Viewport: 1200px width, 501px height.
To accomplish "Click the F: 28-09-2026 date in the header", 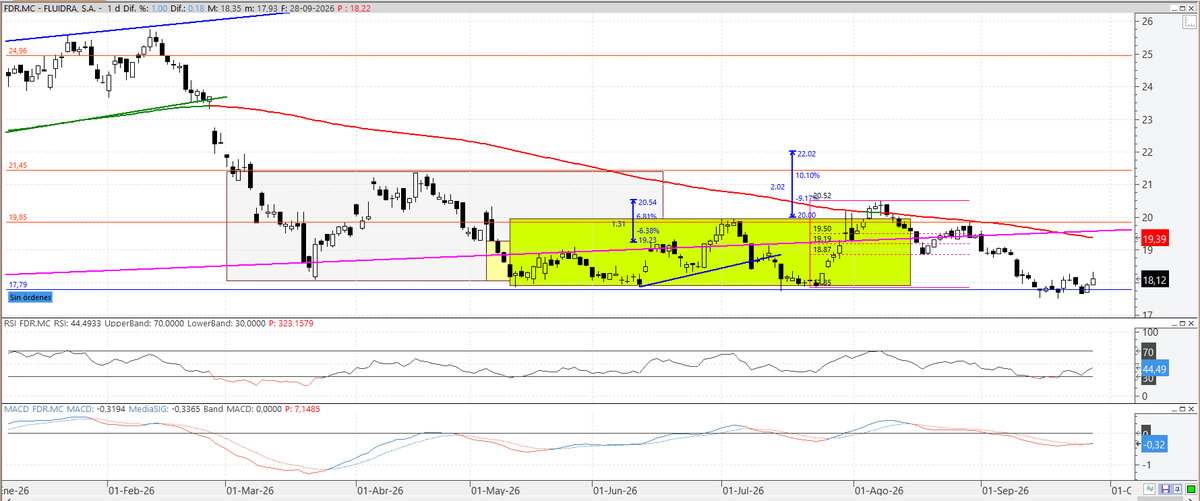I will point(307,7).
